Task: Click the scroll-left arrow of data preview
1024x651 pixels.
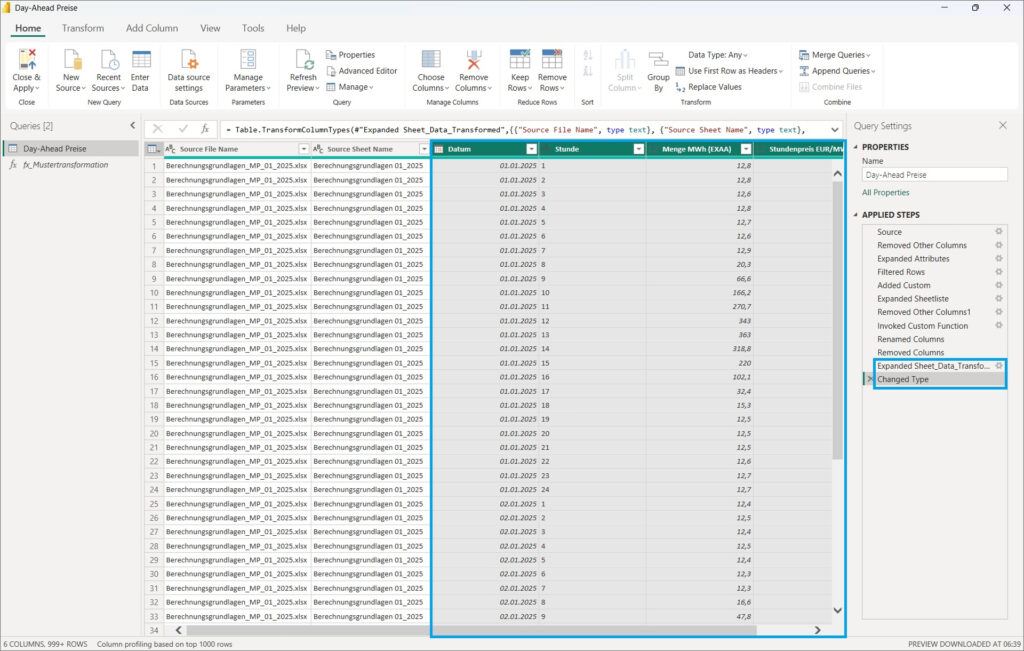Action: coord(178,630)
